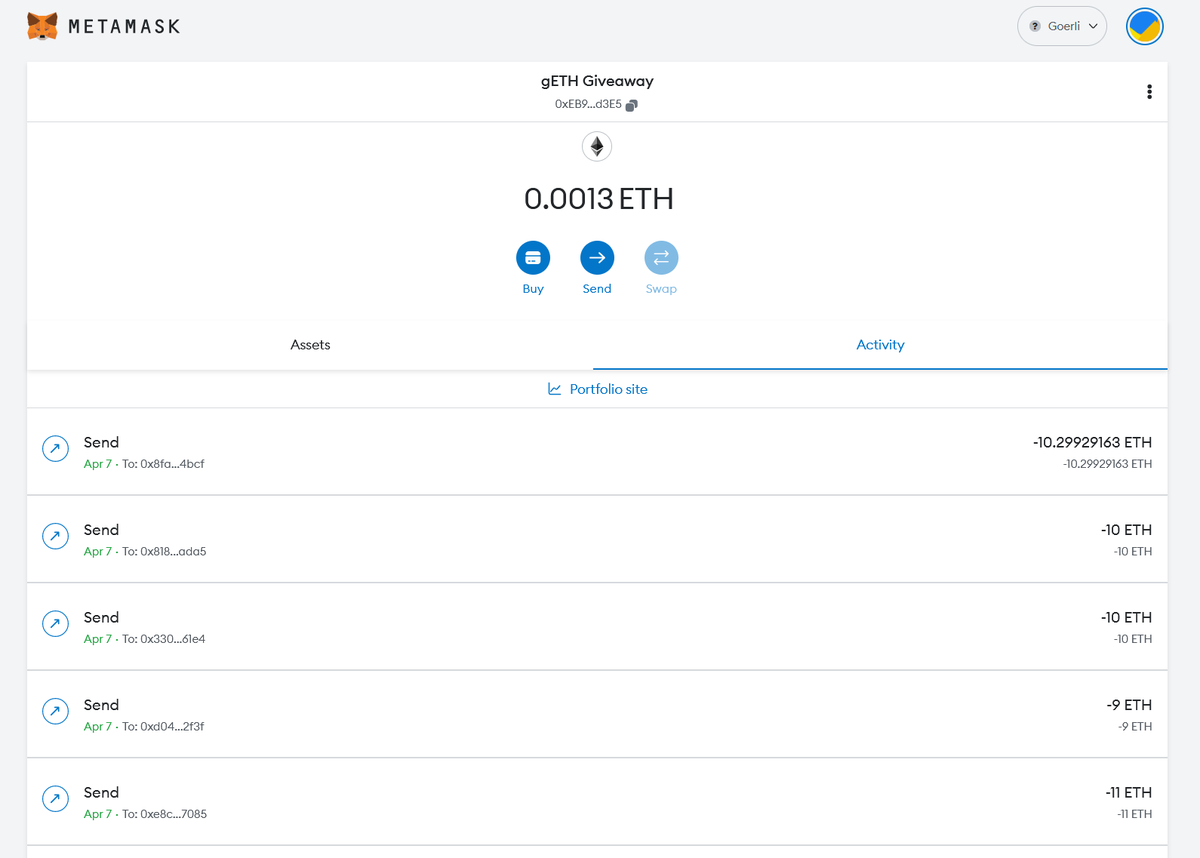The width and height of the screenshot is (1200, 858).
Task: Open the account options three-dot menu
Action: click(1149, 92)
